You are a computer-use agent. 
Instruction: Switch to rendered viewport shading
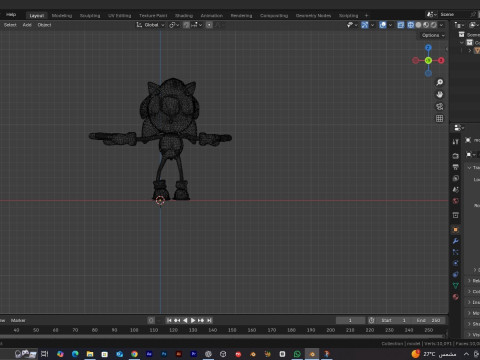[x=434, y=25]
